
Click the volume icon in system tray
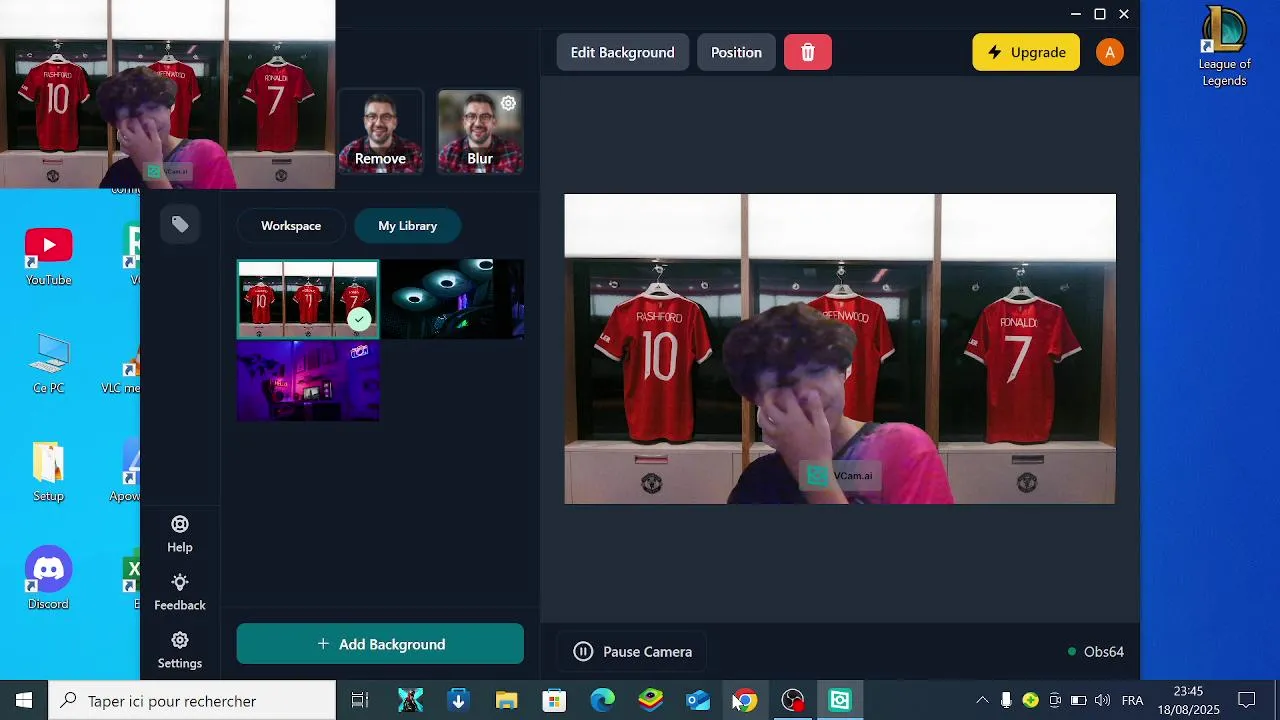tap(1102, 701)
